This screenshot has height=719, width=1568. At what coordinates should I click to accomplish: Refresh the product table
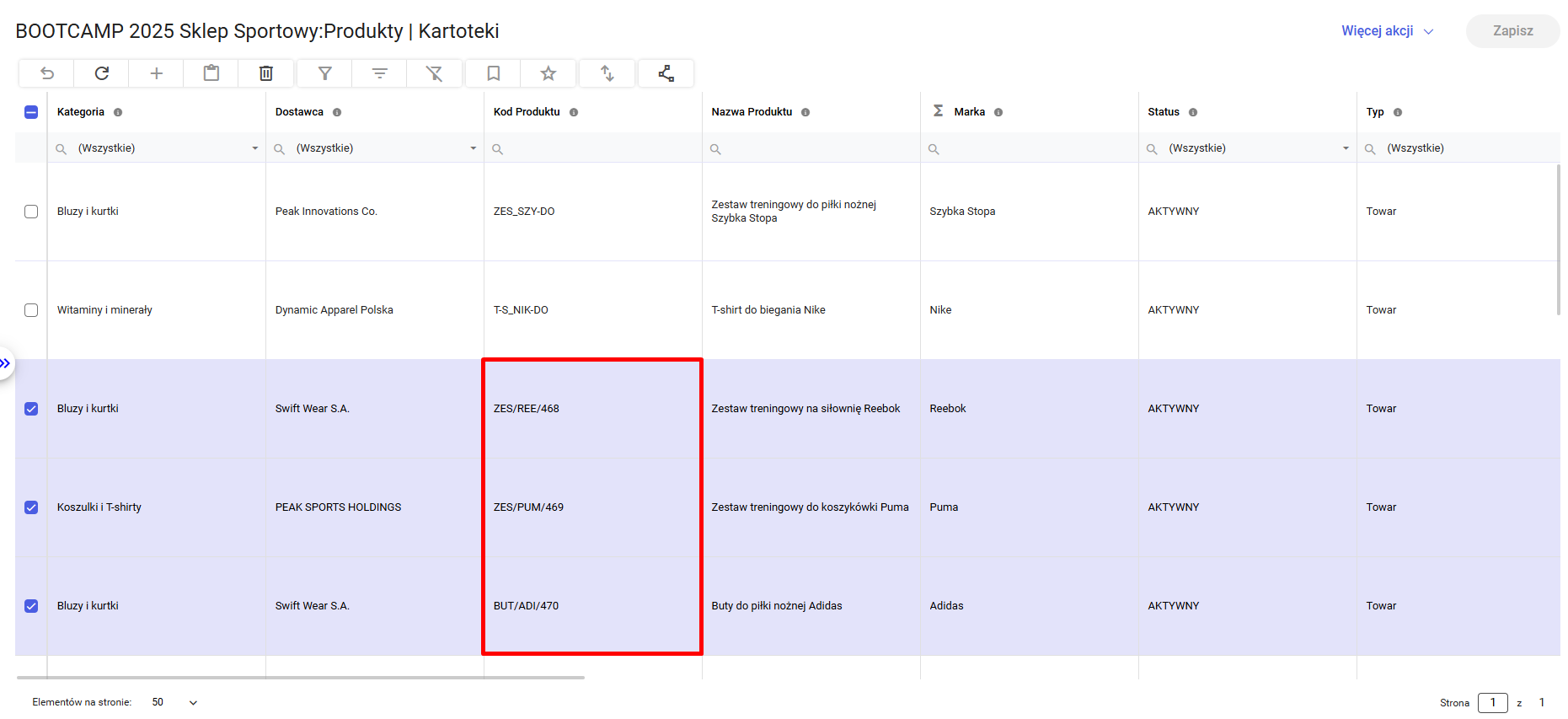click(x=102, y=73)
